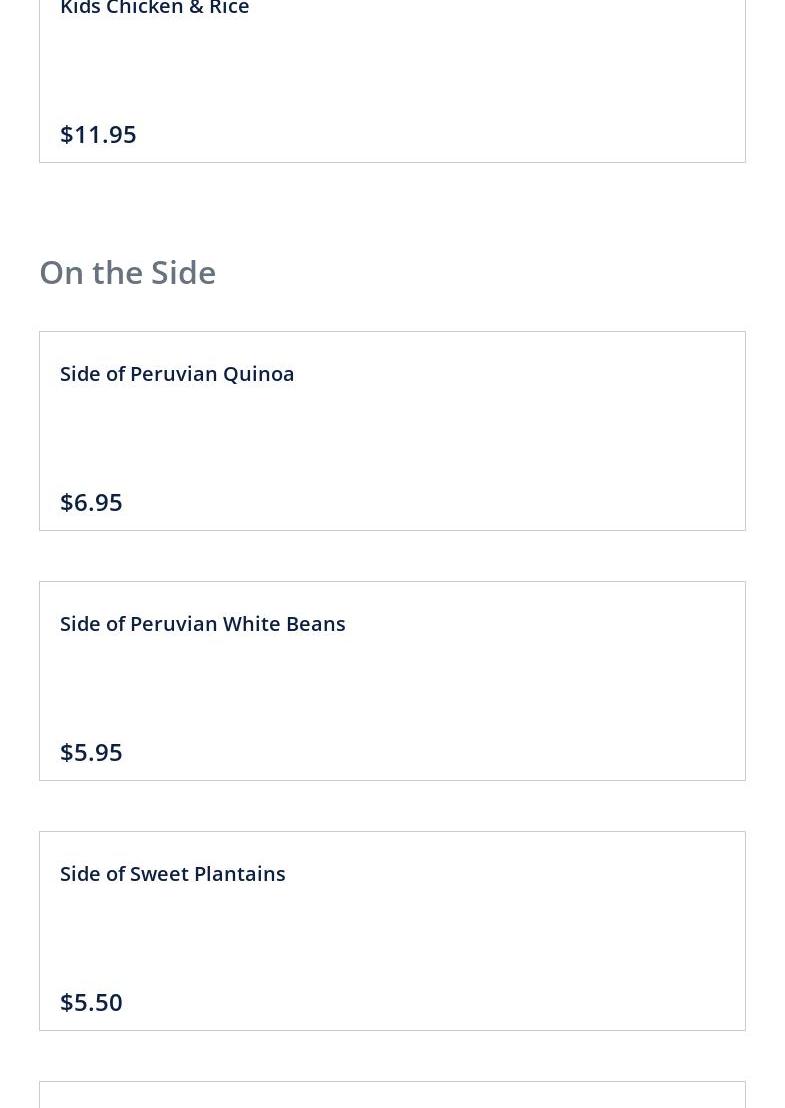Click the $5.50 plantains price
This screenshot has height=1108, width=785.
pos(91,1002)
